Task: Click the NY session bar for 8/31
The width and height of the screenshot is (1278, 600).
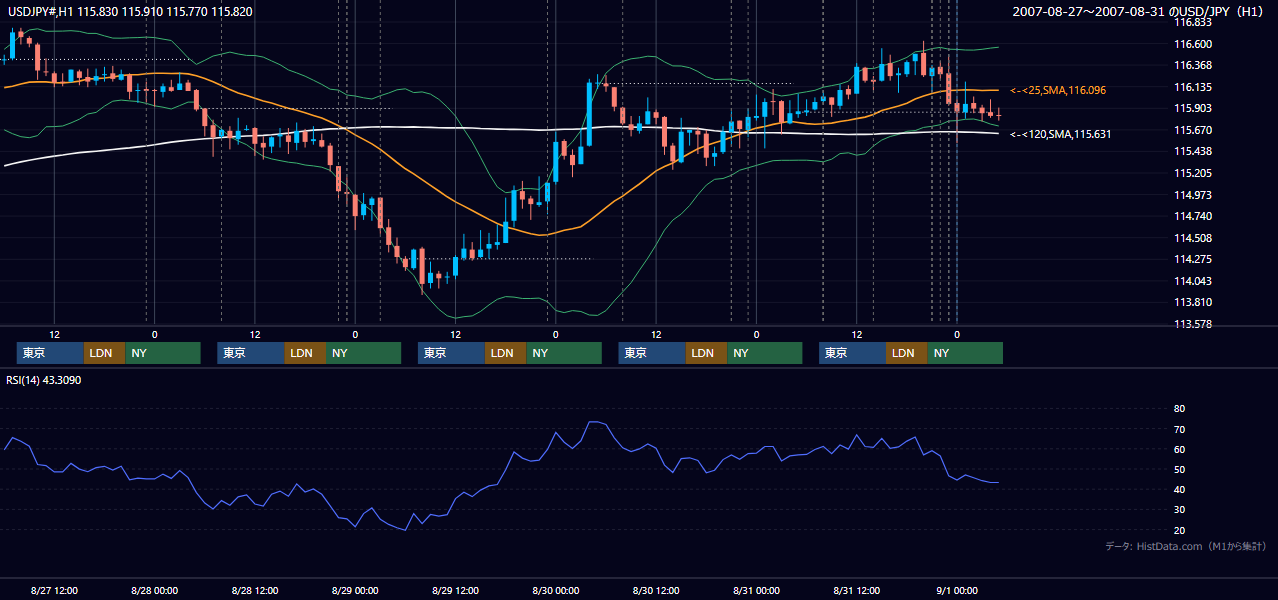Action: [964, 353]
